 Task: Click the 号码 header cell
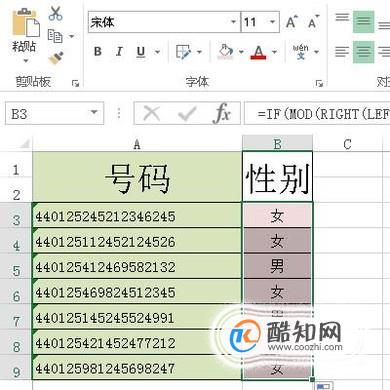(137, 177)
